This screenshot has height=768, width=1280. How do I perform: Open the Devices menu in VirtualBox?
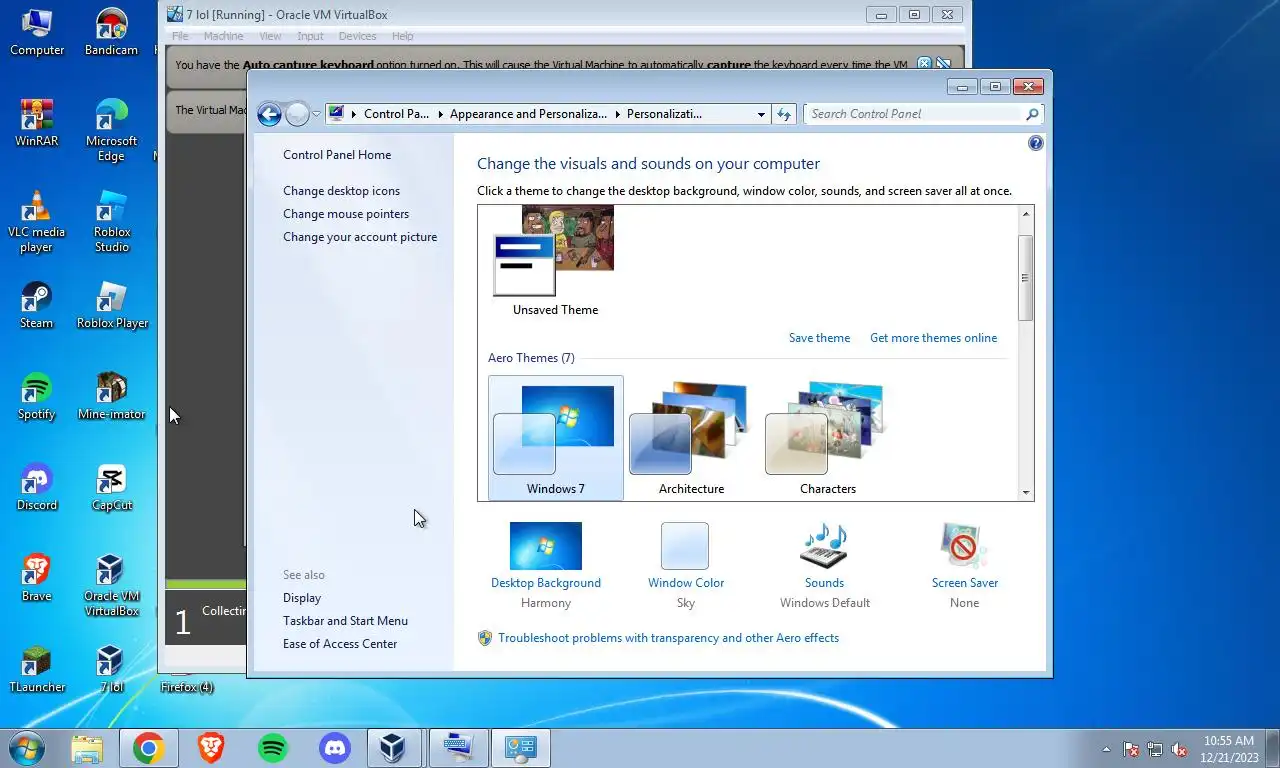coord(357,36)
